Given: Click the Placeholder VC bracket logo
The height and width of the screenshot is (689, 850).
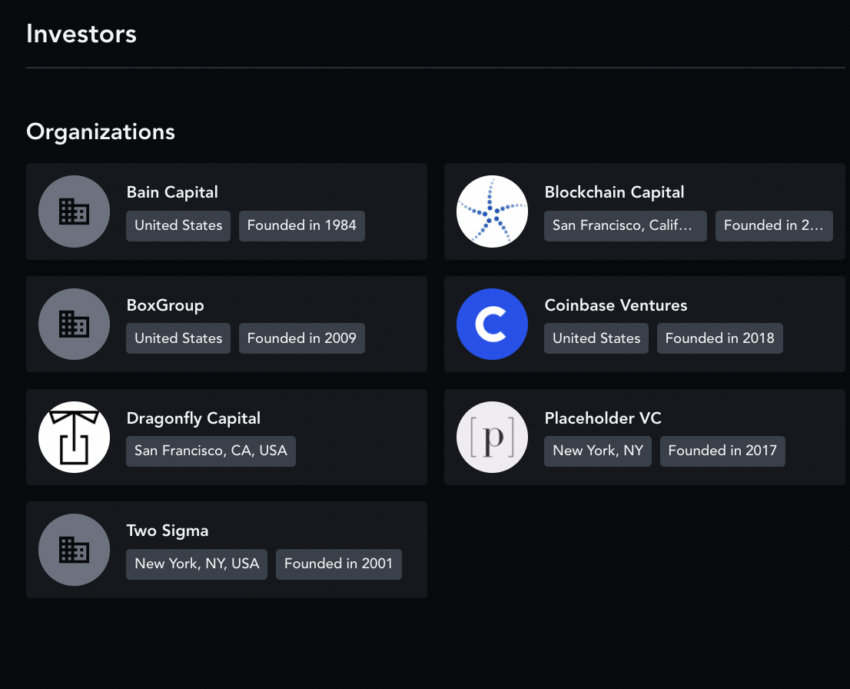Looking at the screenshot, I should [x=492, y=437].
